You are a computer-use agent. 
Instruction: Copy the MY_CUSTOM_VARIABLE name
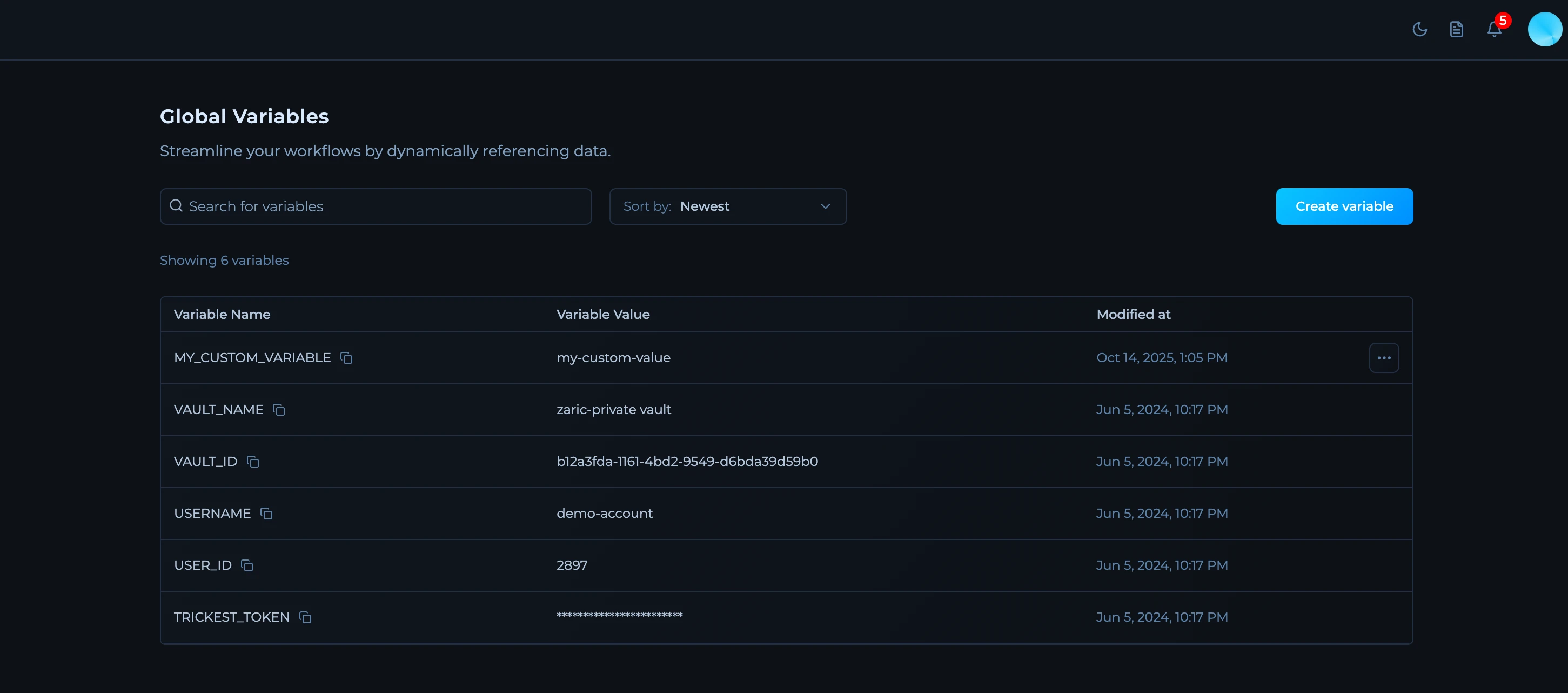[x=346, y=358]
